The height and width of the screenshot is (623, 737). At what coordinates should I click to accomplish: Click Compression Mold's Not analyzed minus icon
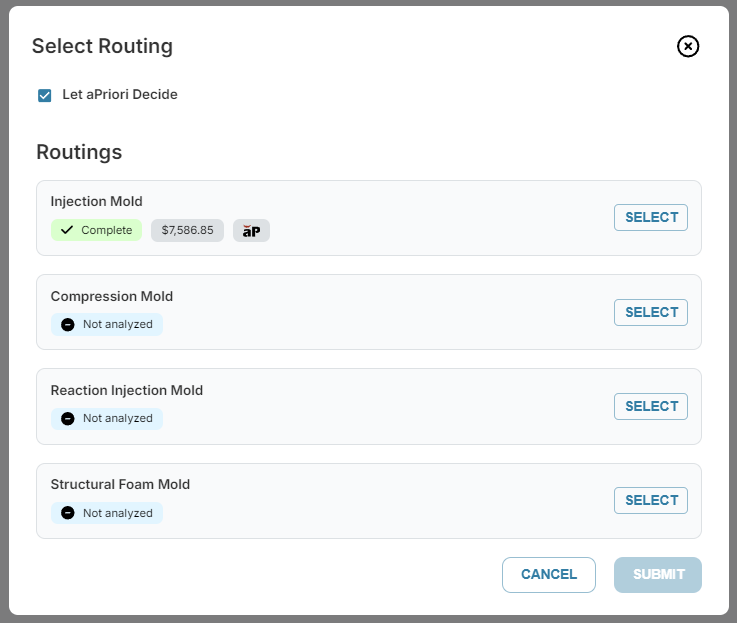click(68, 324)
